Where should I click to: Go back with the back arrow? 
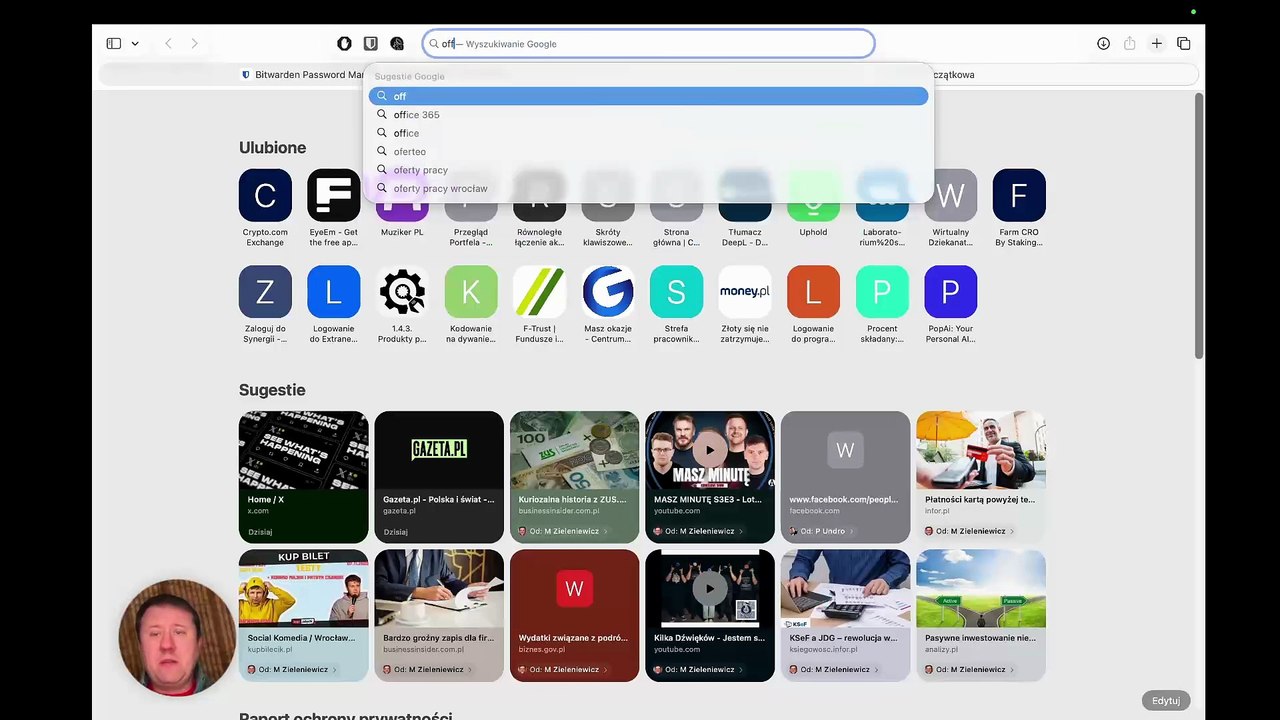[168, 44]
